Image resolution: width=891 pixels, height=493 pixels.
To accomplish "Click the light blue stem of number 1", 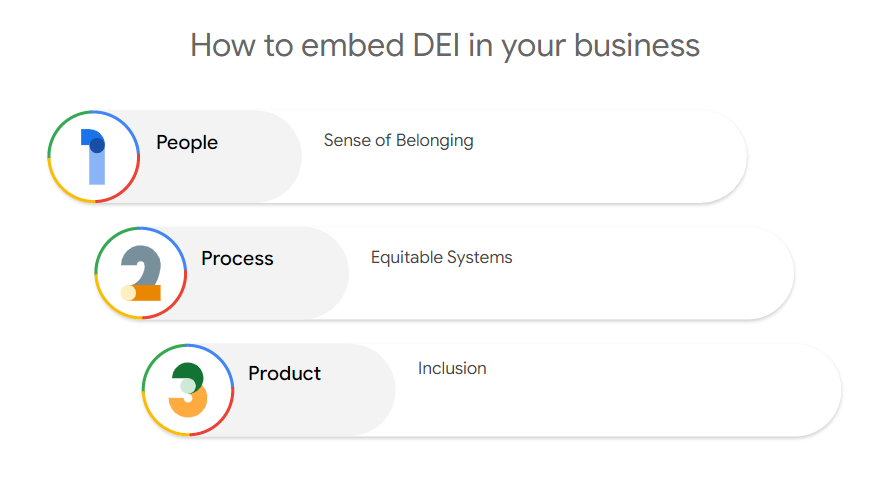I will pyautogui.click(x=96, y=170).
